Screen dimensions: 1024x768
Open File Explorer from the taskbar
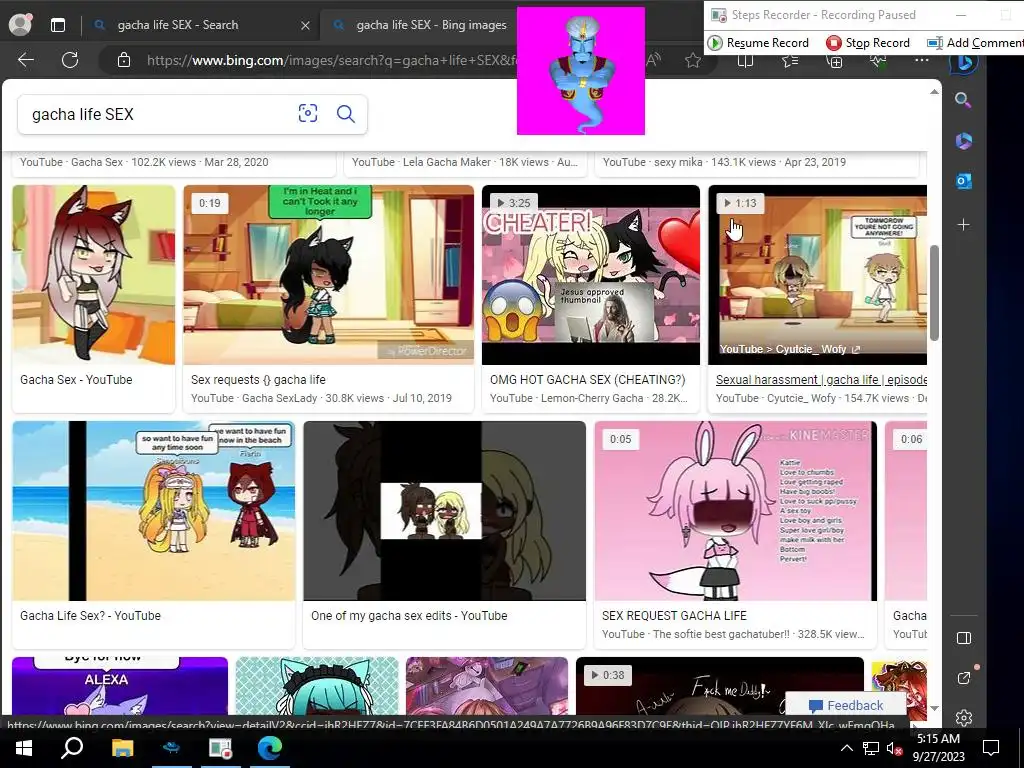(122, 748)
